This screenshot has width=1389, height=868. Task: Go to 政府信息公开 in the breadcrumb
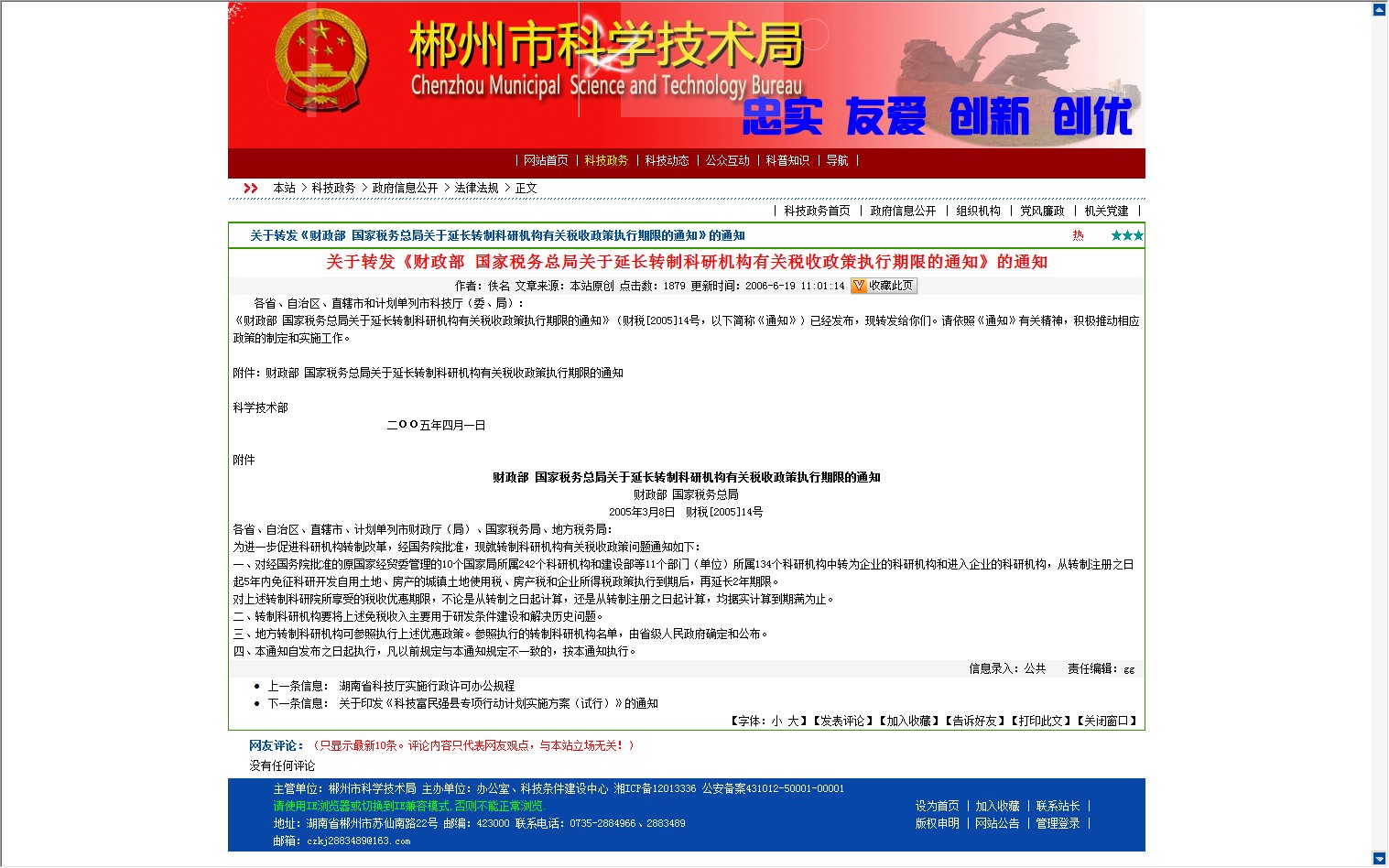(x=405, y=188)
